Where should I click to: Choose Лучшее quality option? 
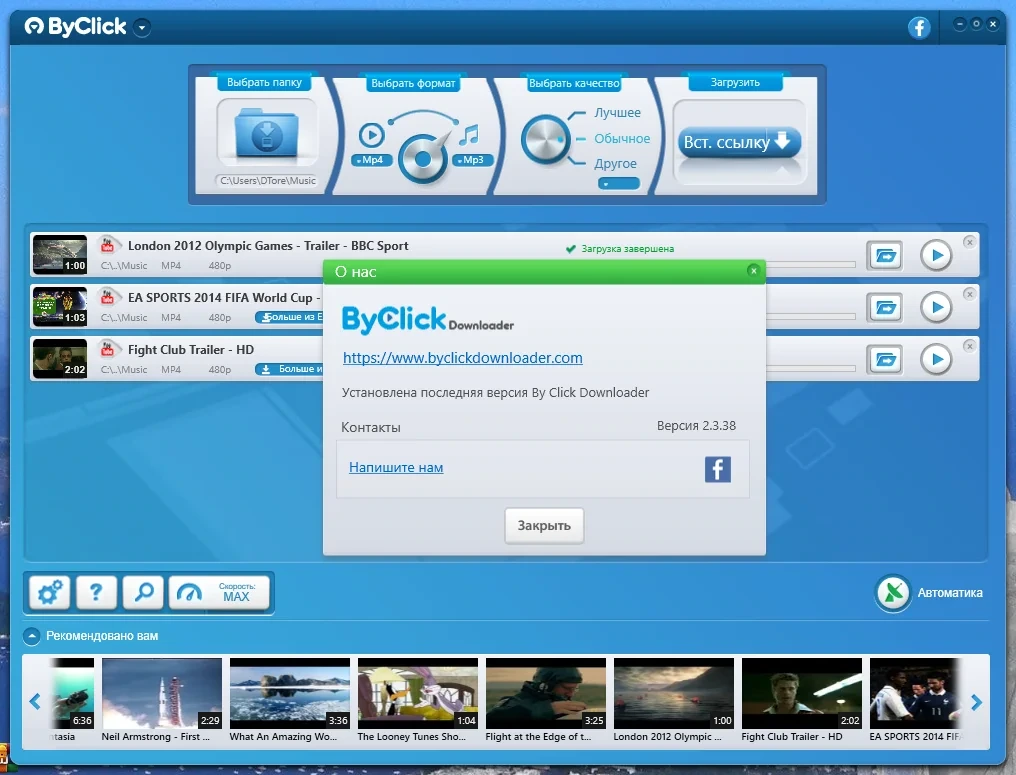tap(618, 113)
